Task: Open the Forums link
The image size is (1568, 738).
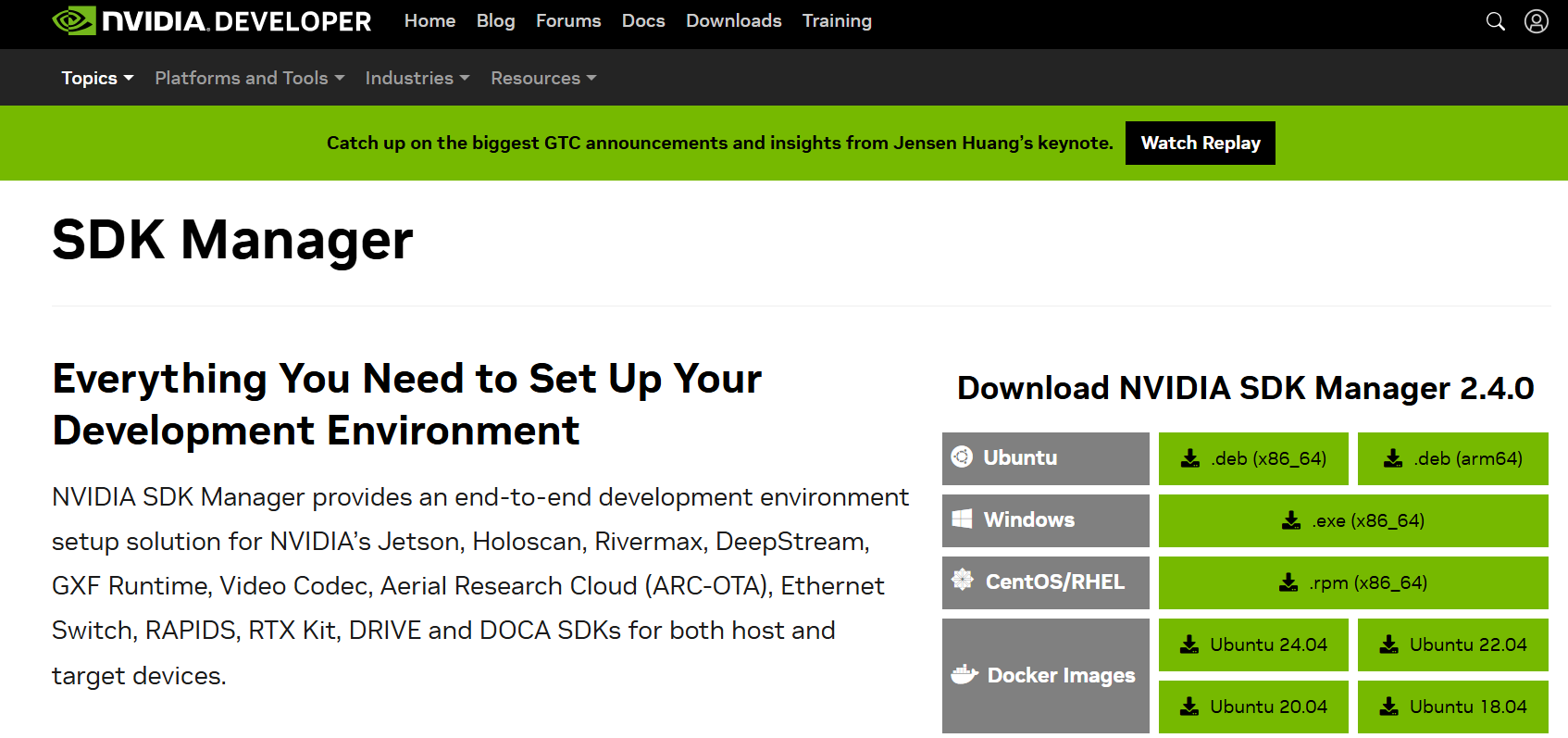Action: coord(568,20)
